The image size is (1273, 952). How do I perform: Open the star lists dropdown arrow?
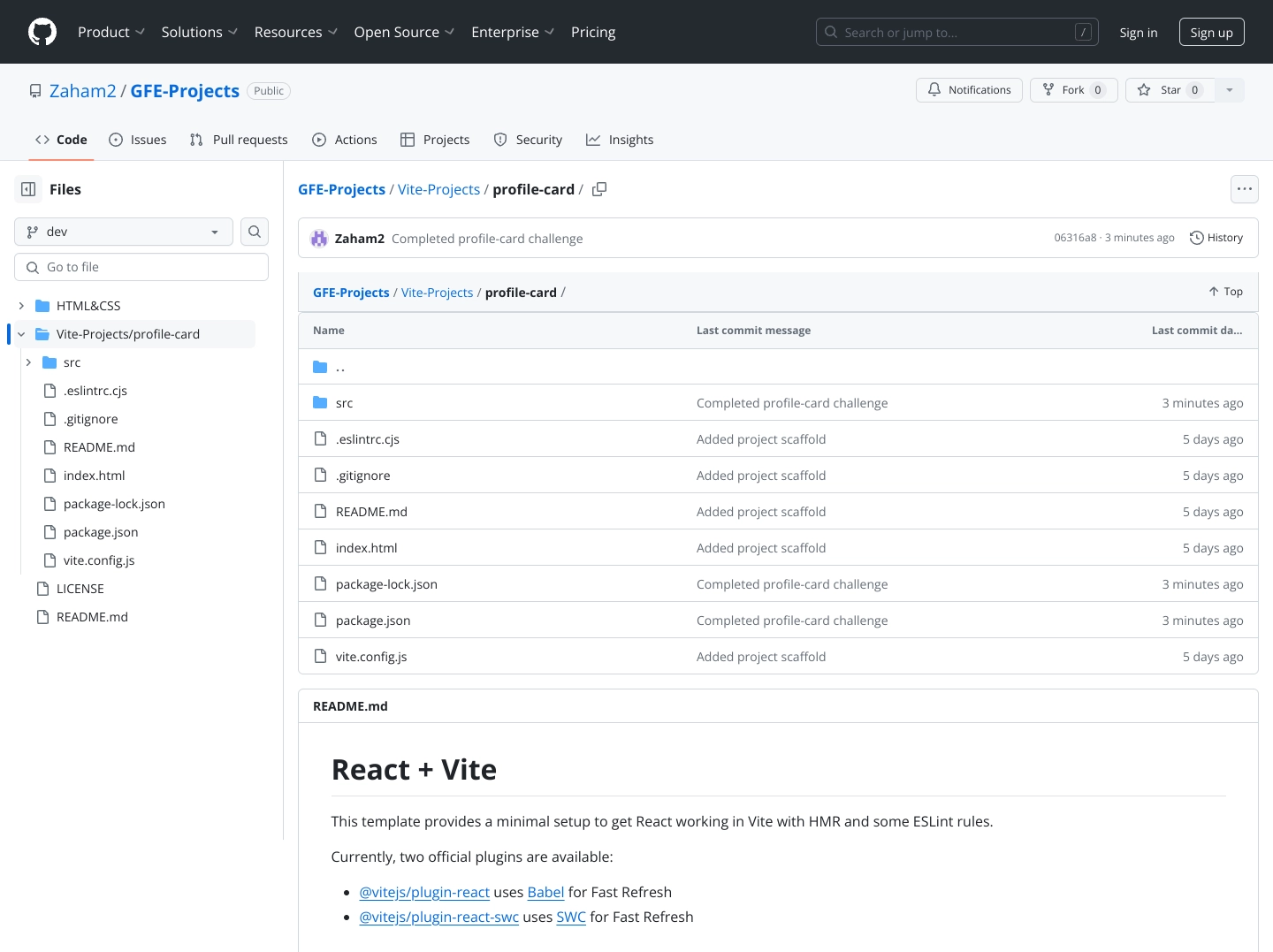pyautogui.click(x=1230, y=90)
